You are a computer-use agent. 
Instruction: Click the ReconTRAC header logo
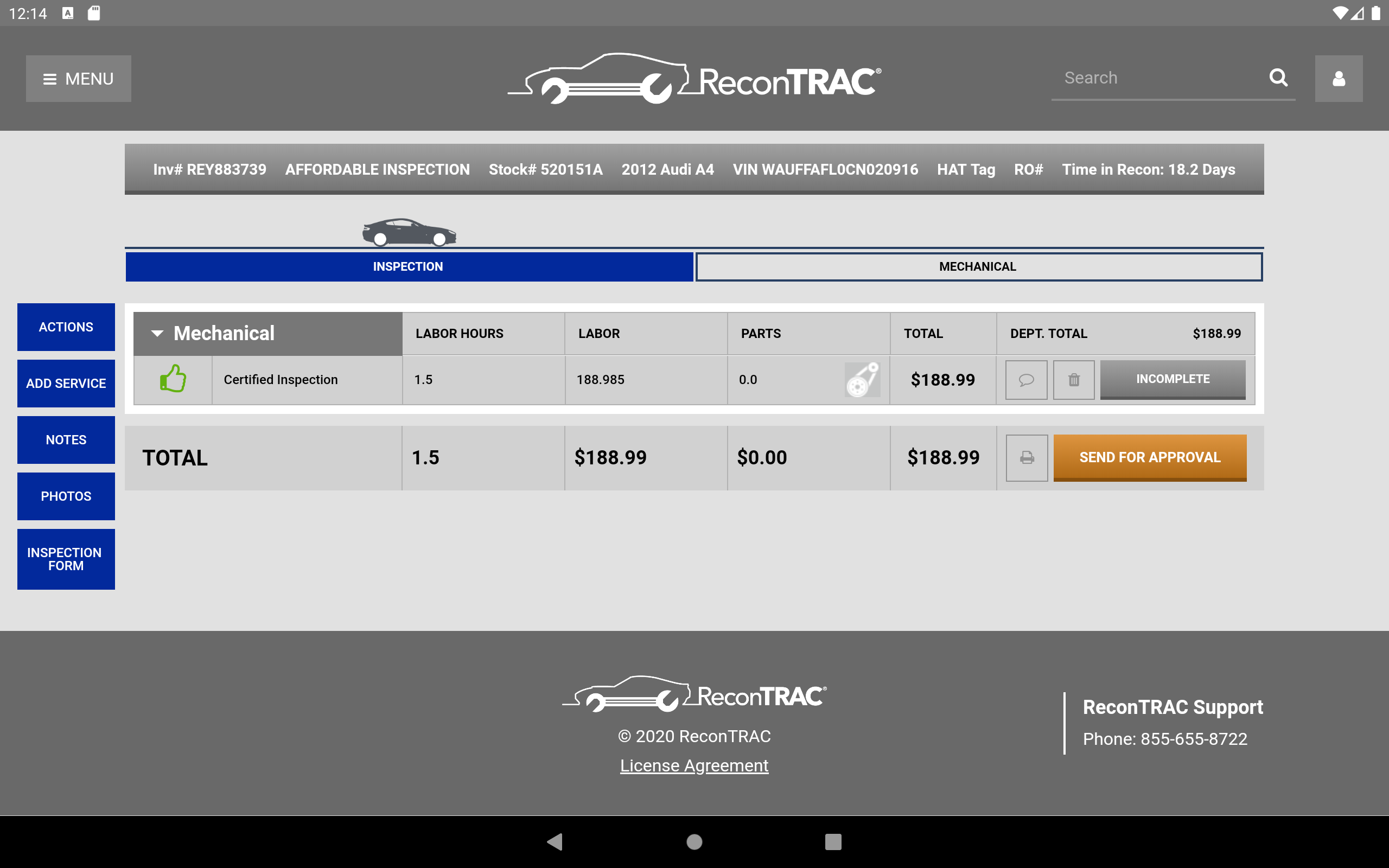(694, 79)
